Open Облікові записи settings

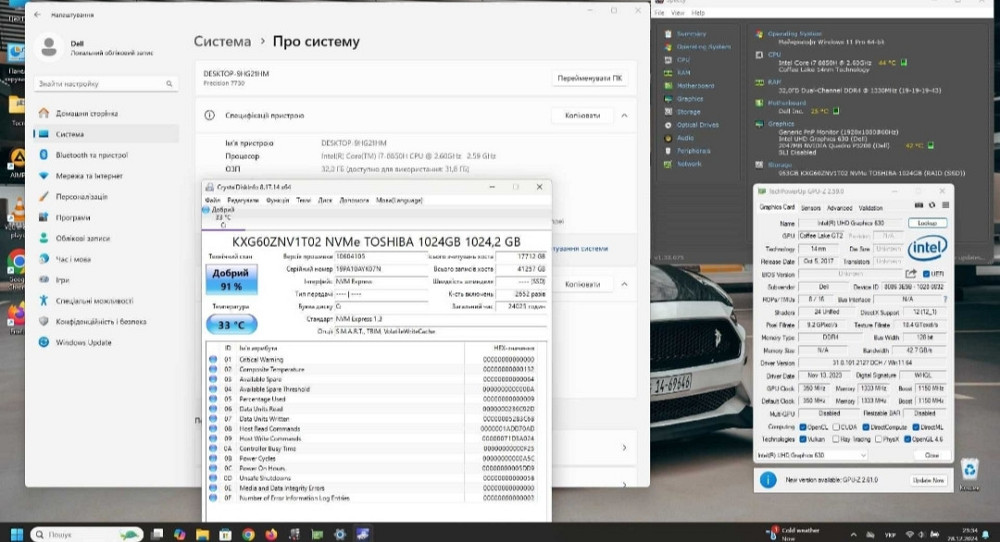click(82, 238)
